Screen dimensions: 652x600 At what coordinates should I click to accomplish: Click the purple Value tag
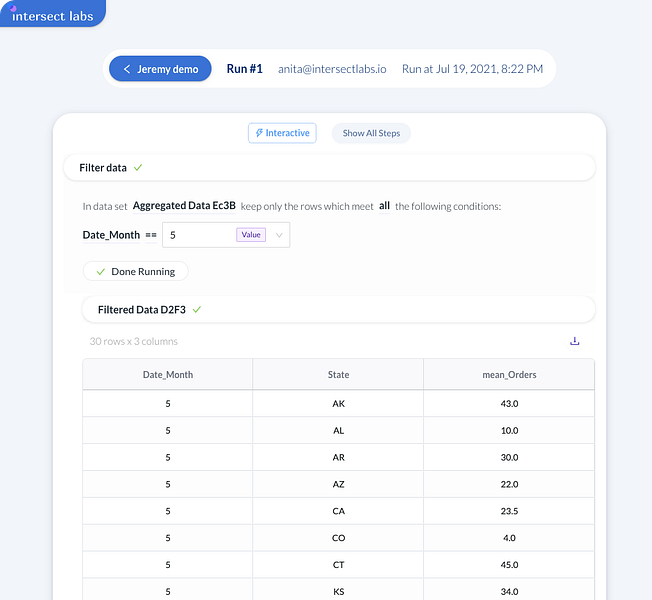(251, 235)
